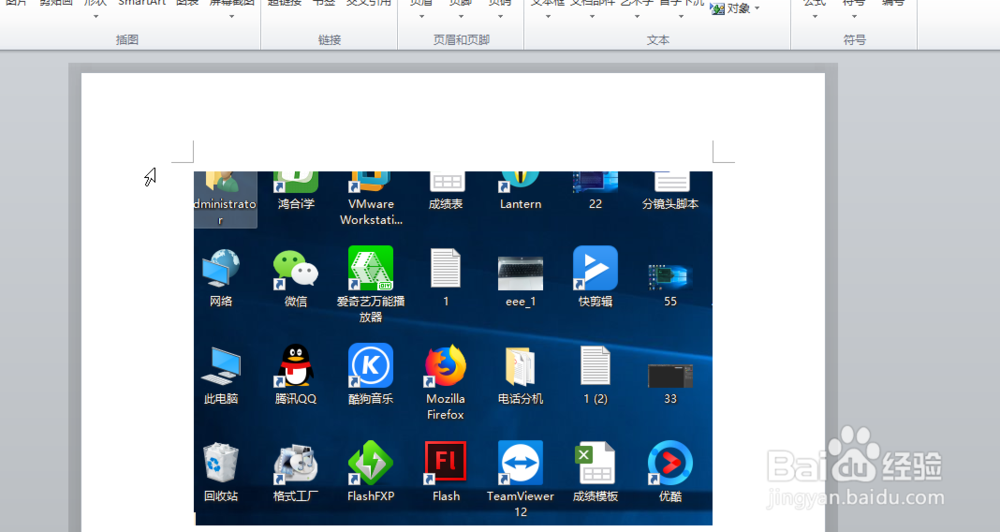The image size is (1000, 532).
Task: Open the 页码 page number dropdown arrow
Action: point(500,16)
